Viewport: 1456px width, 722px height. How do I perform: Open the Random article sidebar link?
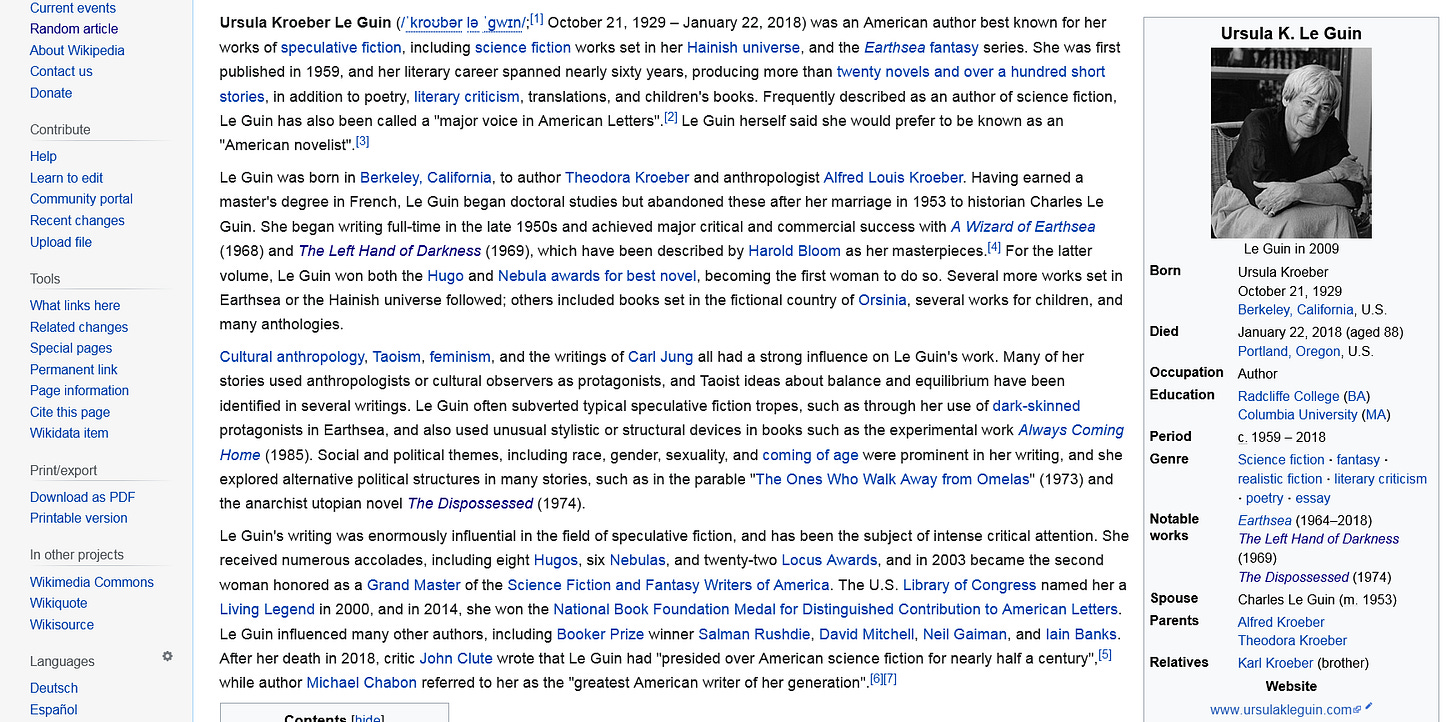[x=74, y=29]
